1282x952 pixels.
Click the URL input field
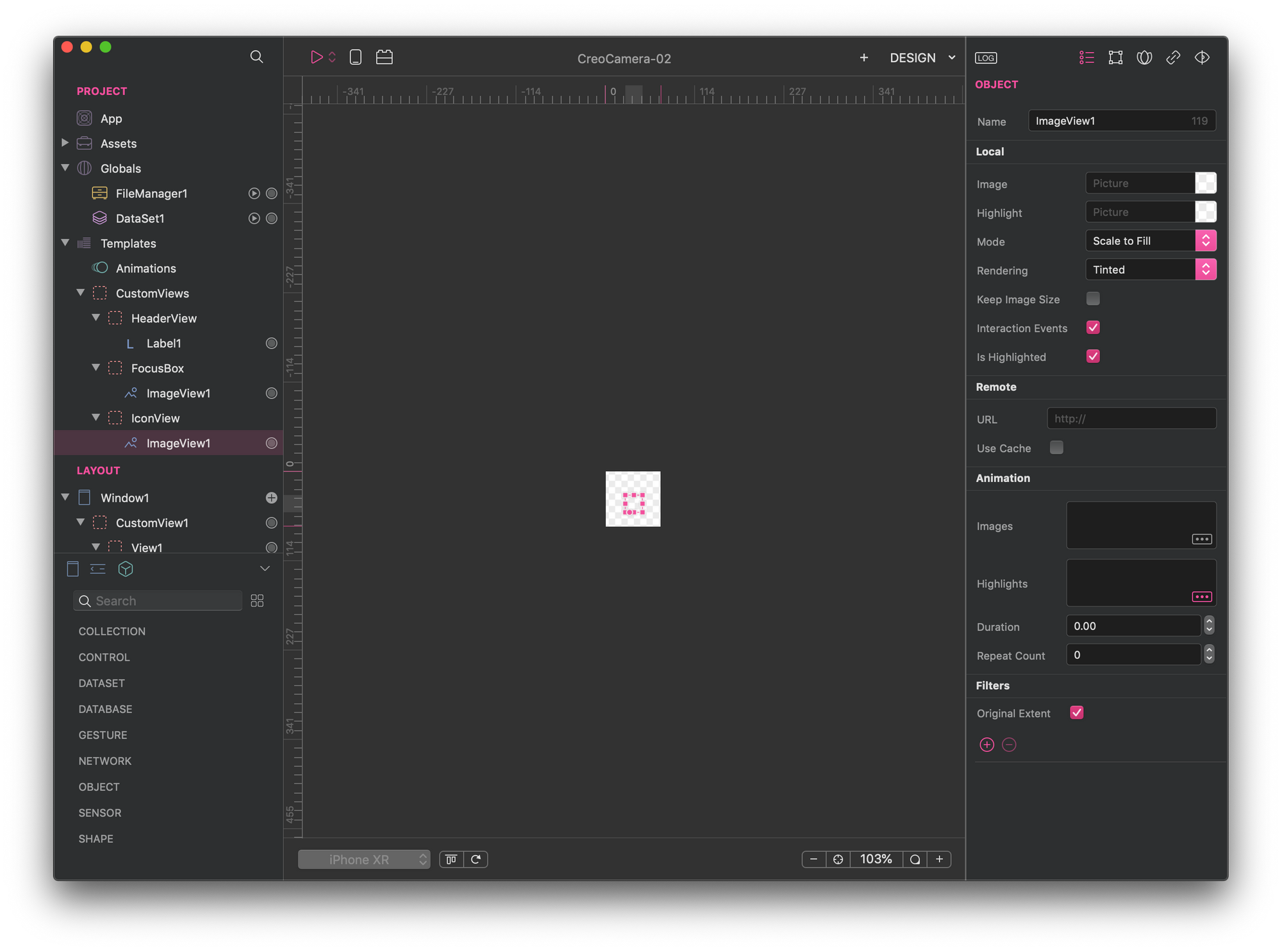[x=1131, y=419]
